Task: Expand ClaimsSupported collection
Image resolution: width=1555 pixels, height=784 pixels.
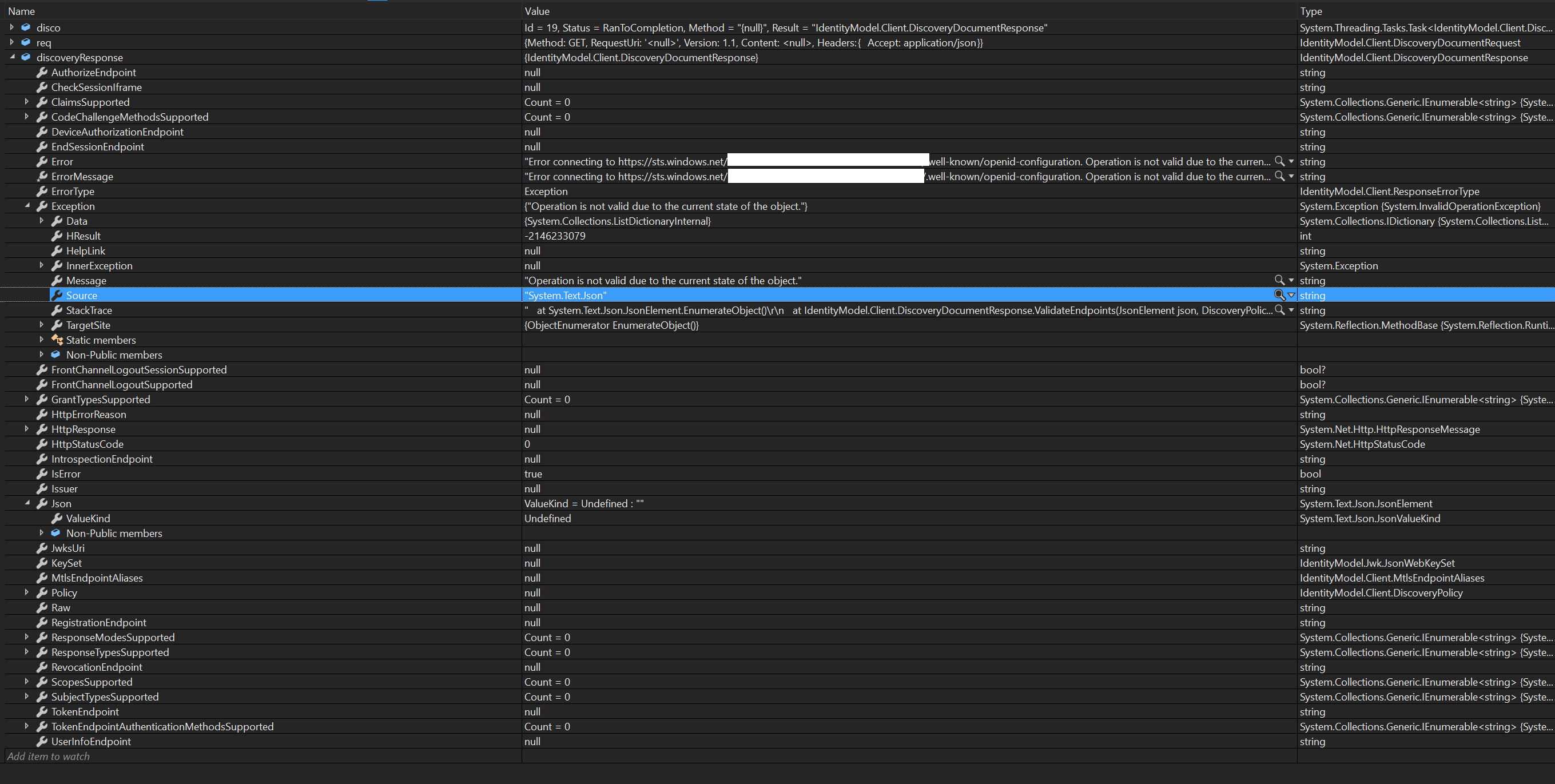Action: point(26,101)
